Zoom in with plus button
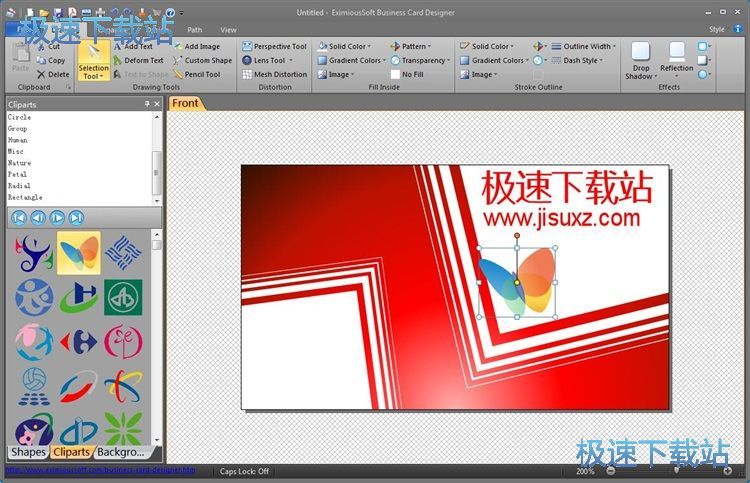Image resolution: width=750 pixels, height=483 pixels. pyautogui.click(x=728, y=471)
